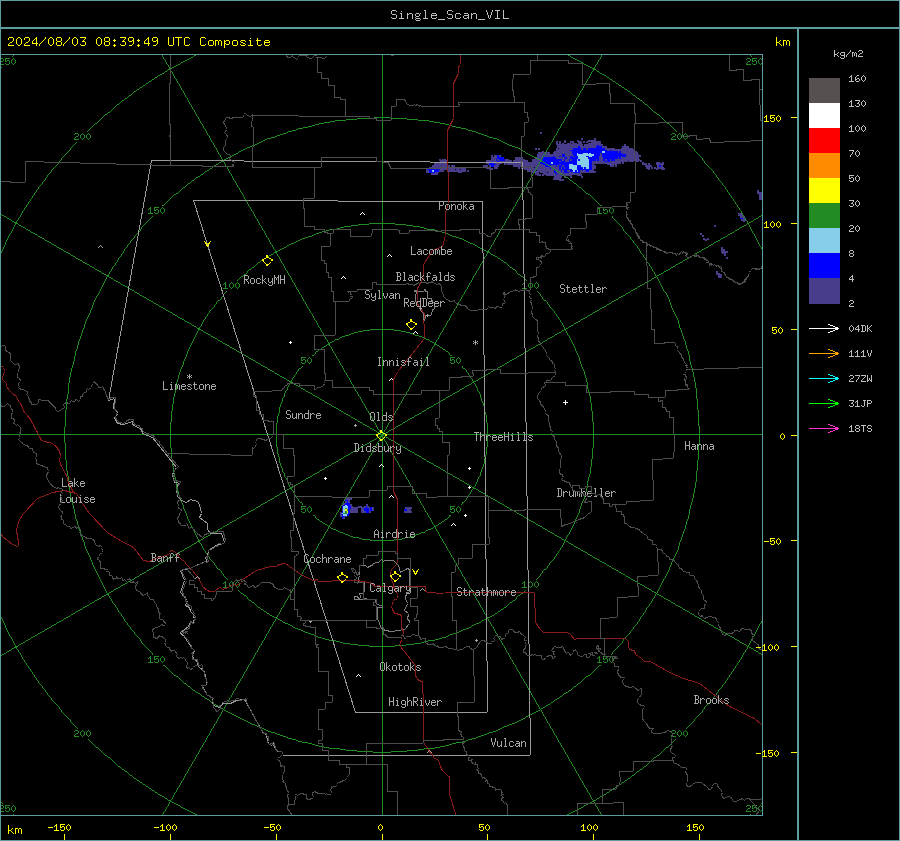Click the ThreeHills label

pos(503,437)
